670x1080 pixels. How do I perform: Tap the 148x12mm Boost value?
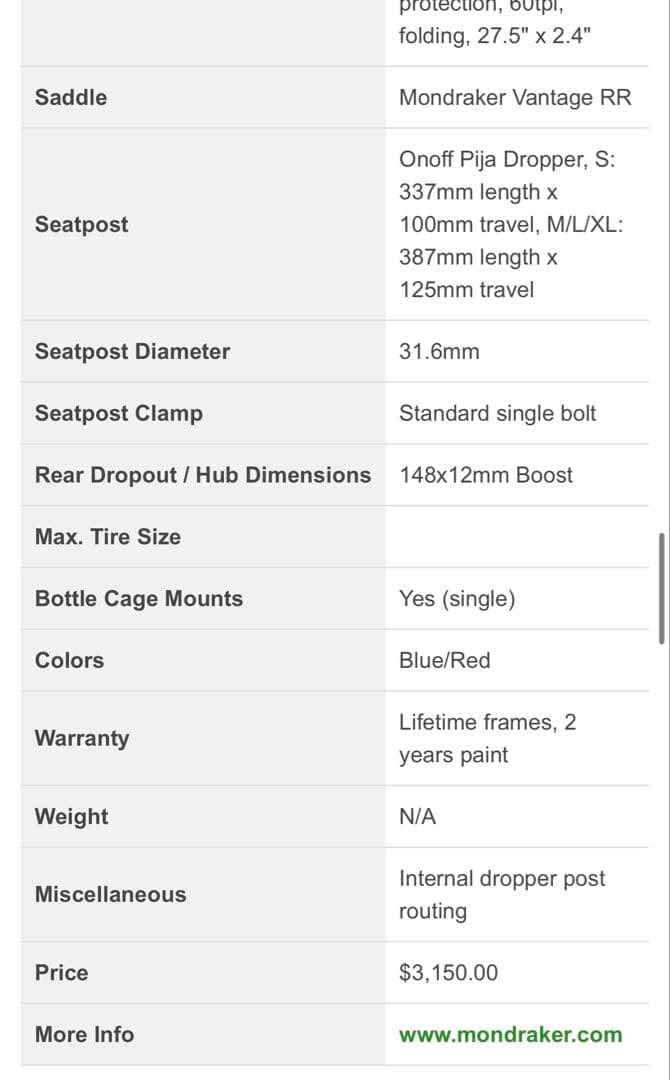tap(486, 475)
